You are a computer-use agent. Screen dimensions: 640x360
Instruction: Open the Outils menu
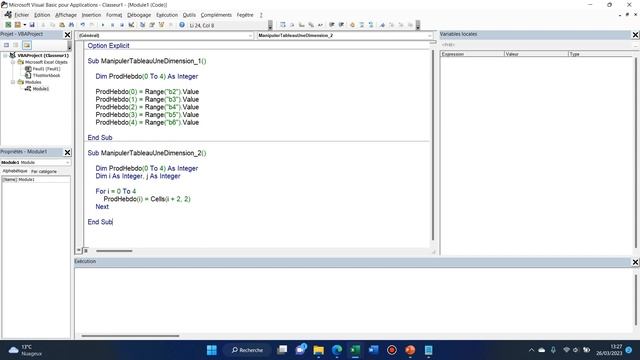[189, 15]
